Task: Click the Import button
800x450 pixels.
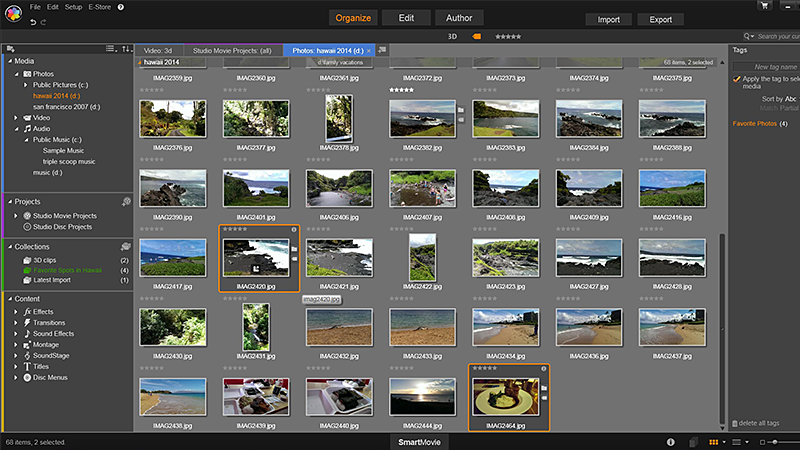Action: pyautogui.click(x=608, y=19)
